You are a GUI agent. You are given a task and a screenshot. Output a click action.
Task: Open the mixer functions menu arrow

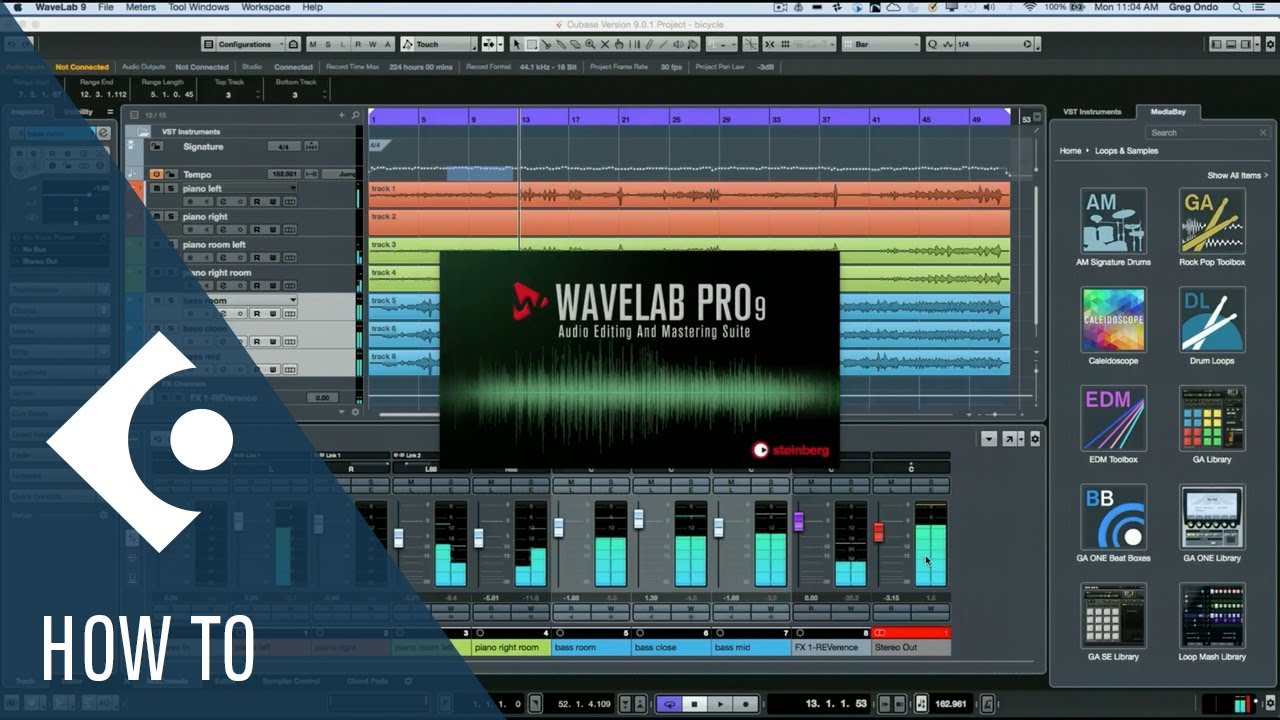[989, 439]
